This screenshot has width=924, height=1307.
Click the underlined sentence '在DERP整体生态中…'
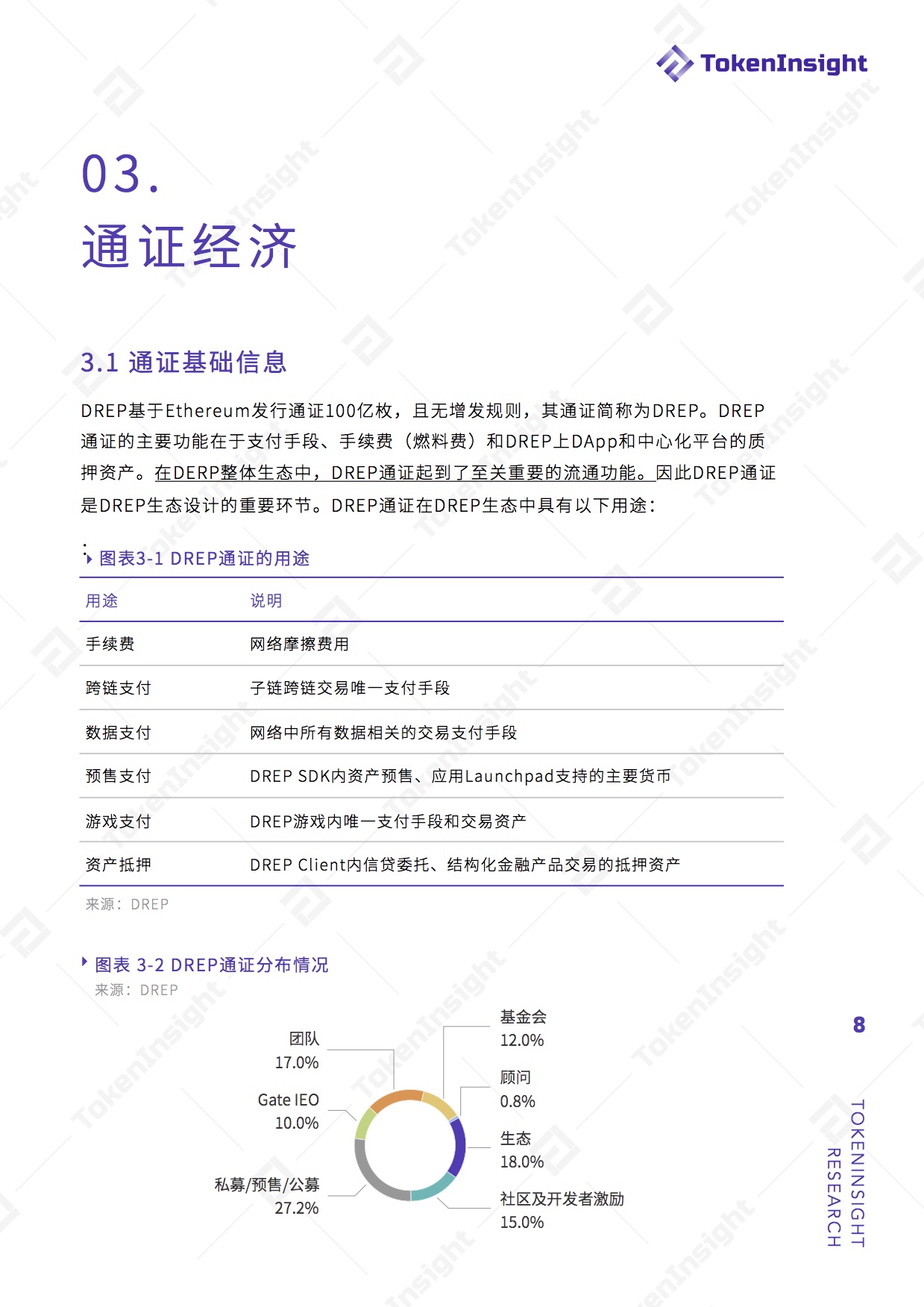tap(405, 473)
